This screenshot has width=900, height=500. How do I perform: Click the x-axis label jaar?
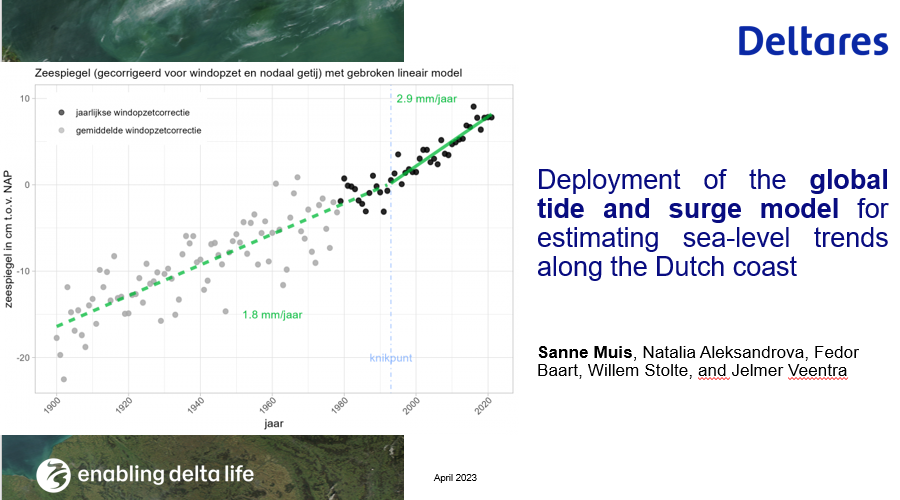point(274,424)
